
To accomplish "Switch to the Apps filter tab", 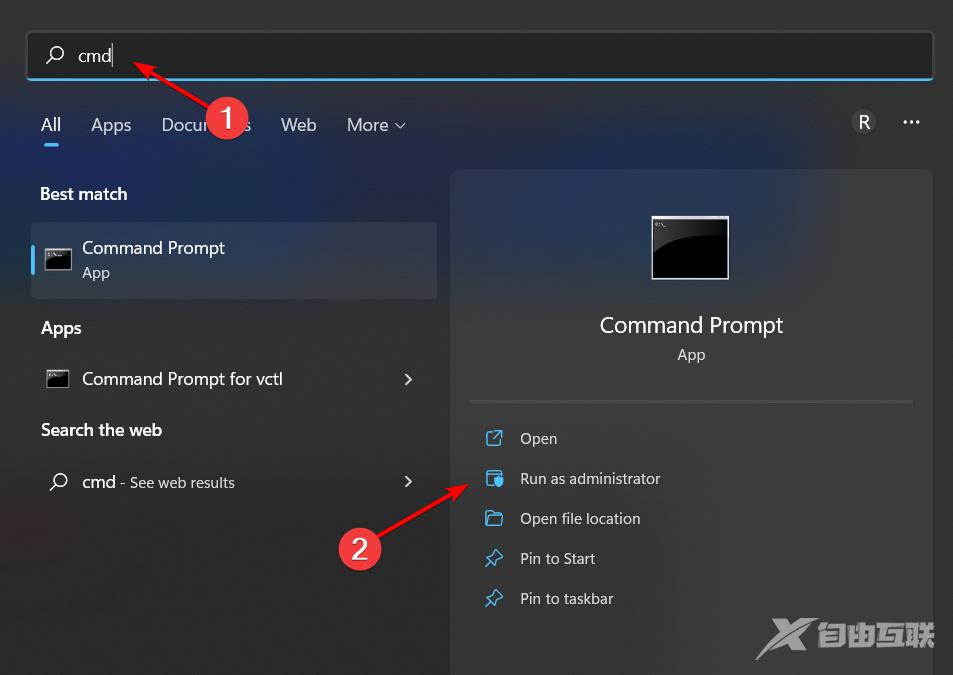I will coord(111,125).
